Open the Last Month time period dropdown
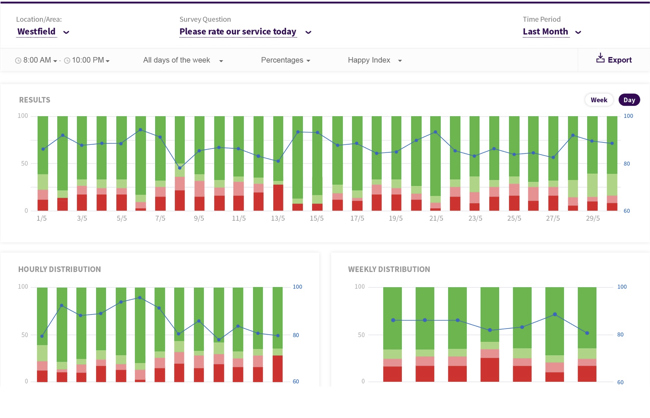Image resolution: width=650 pixels, height=418 pixels. coord(552,32)
